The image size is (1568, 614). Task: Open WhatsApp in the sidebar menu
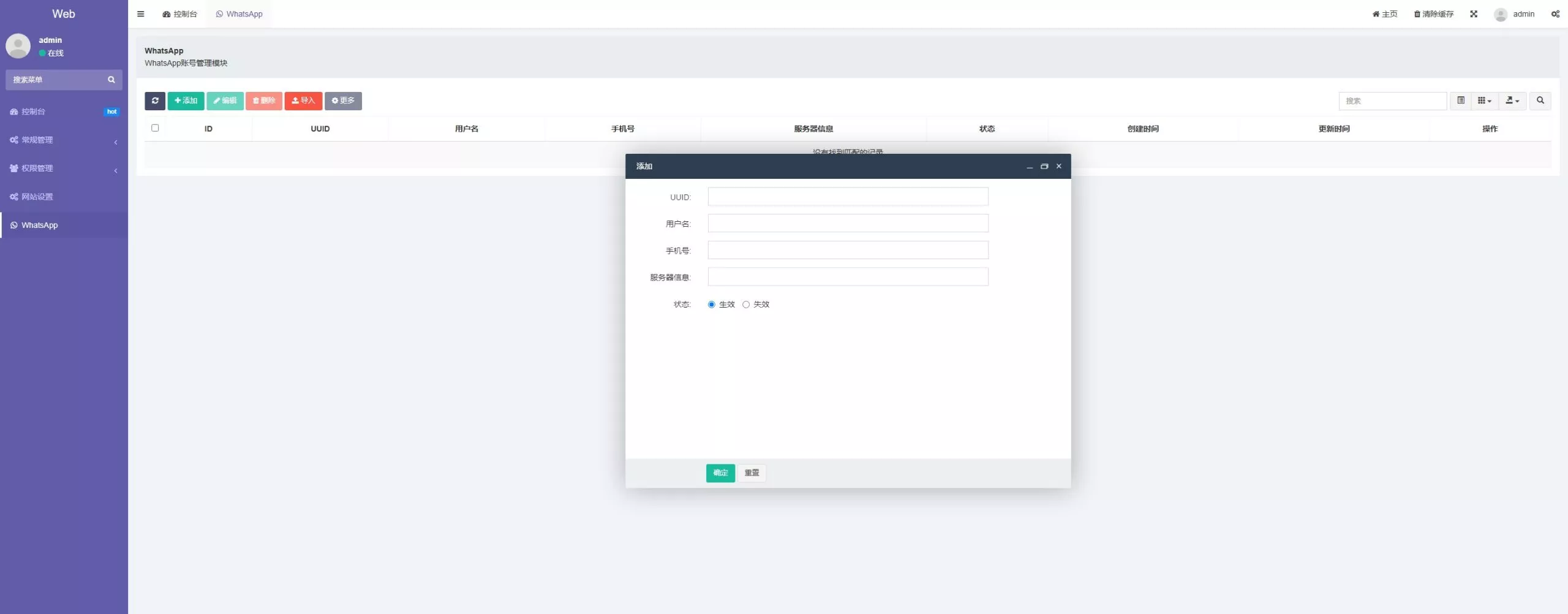pyautogui.click(x=40, y=226)
